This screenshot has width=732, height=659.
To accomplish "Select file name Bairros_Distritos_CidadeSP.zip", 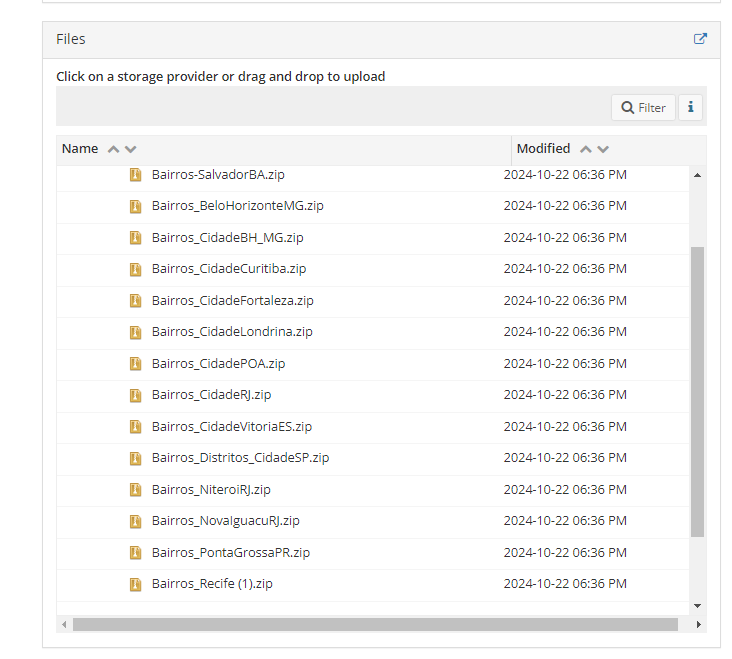I will pos(240,458).
